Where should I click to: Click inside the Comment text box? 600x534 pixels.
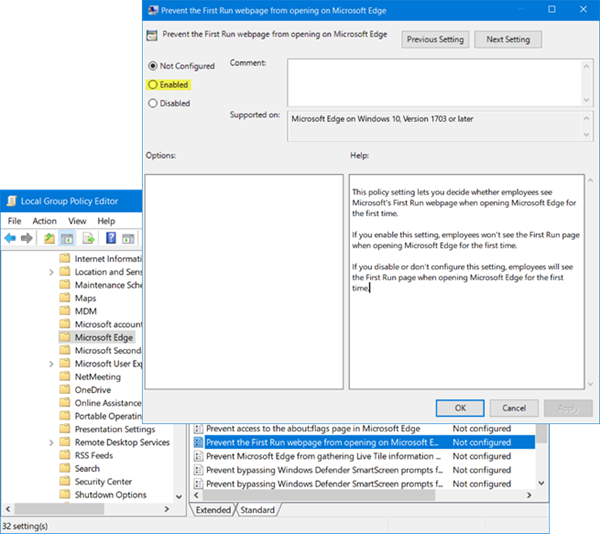pyautogui.click(x=434, y=83)
